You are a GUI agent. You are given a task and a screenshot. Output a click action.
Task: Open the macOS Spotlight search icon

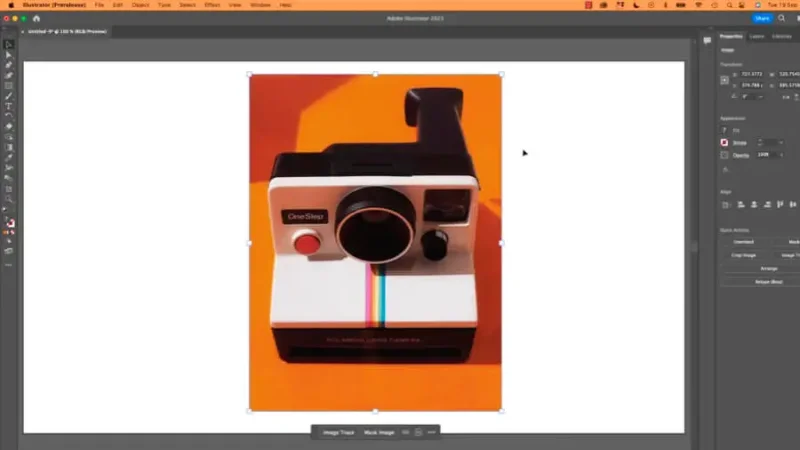click(x=730, y=5)
